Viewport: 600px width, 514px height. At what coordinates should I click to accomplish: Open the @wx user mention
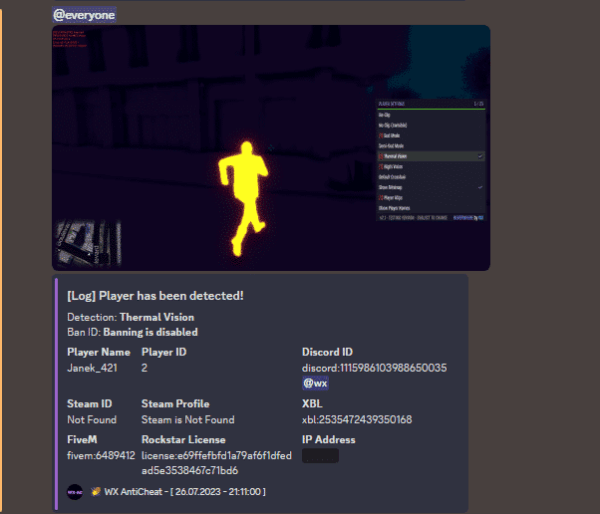click(x=316, y=384)
